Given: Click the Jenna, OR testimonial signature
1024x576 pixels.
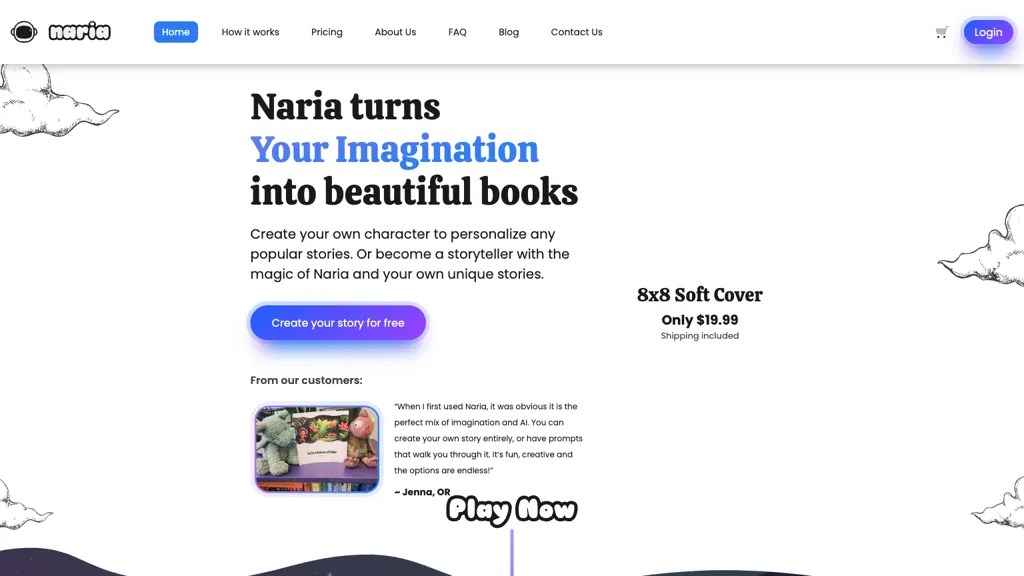Looking at the screenshot, I should pyautogui.click(x=423, y=492).
